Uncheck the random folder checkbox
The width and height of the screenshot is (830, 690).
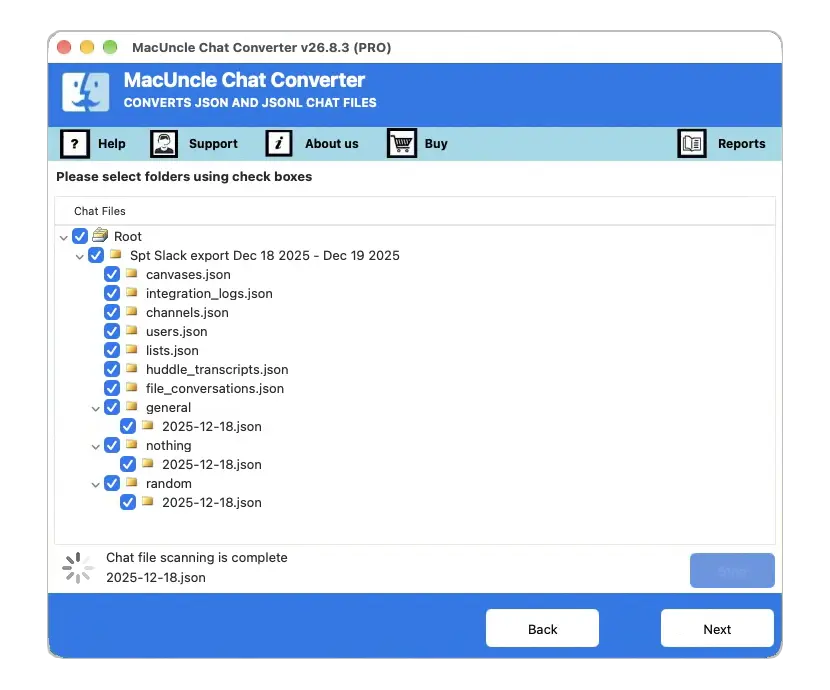[x=112, y=483]
